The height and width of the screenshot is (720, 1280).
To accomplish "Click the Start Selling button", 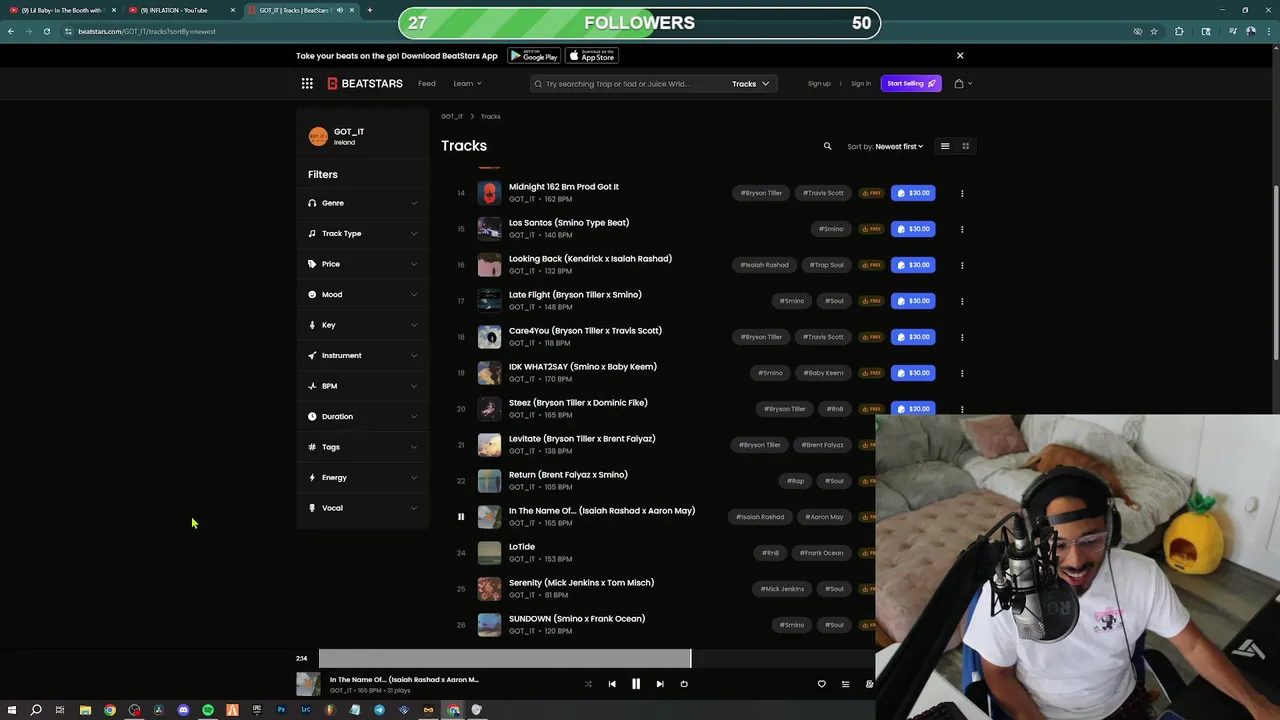I will [x=911, y=84].
